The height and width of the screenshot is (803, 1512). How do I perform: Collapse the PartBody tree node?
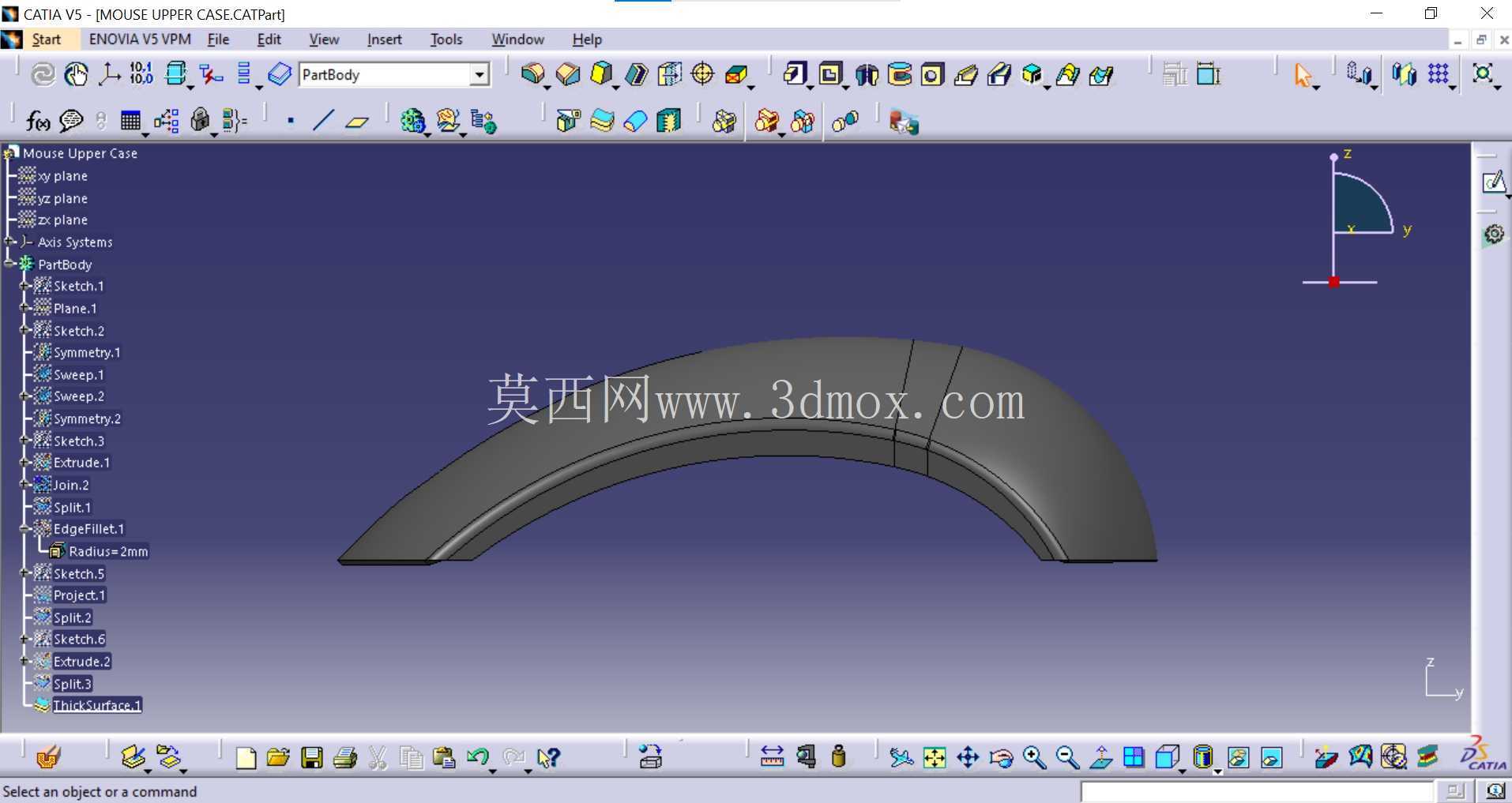coord(9,264)
